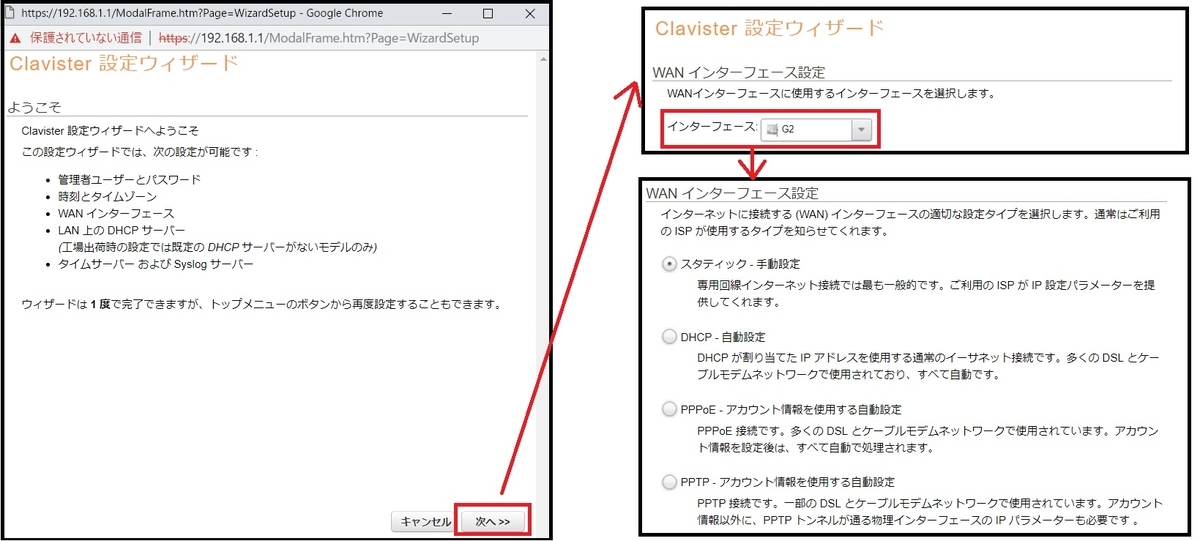The width and height of the screenshot is (1200, 541).
Task: Click the URL in the Chrome address bar
Action: 319,38
